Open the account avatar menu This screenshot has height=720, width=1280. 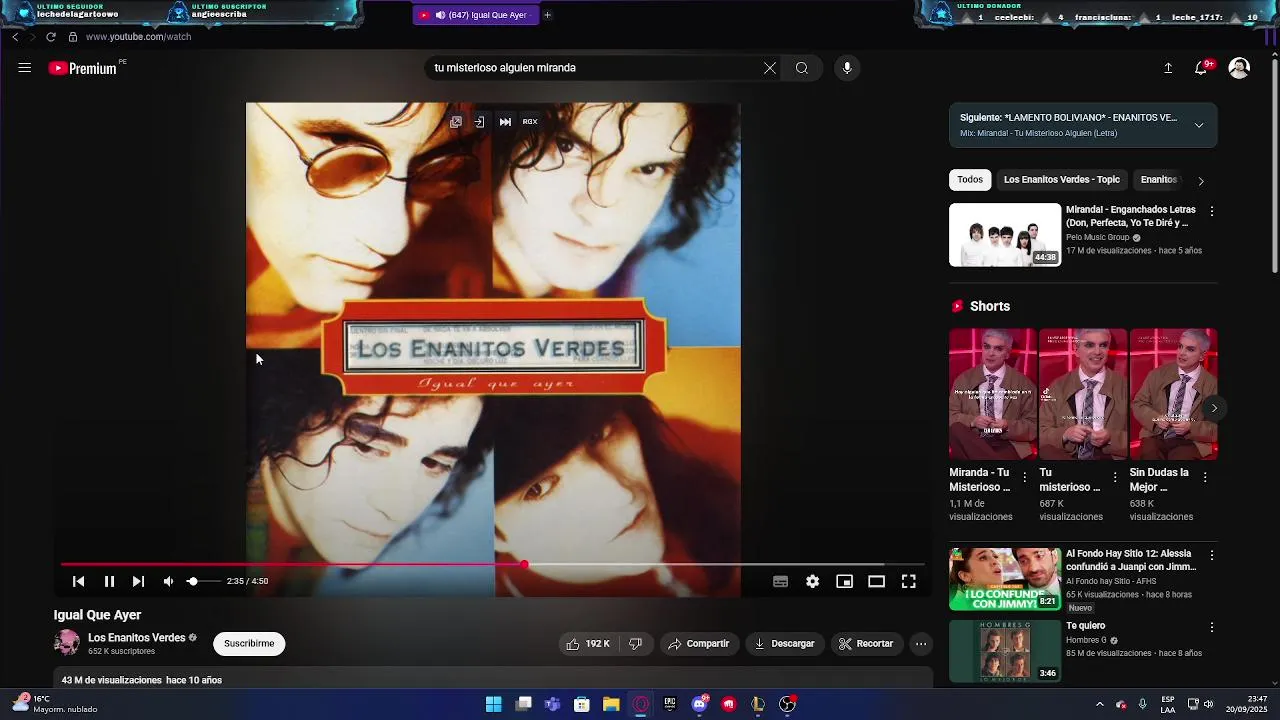1239,68
